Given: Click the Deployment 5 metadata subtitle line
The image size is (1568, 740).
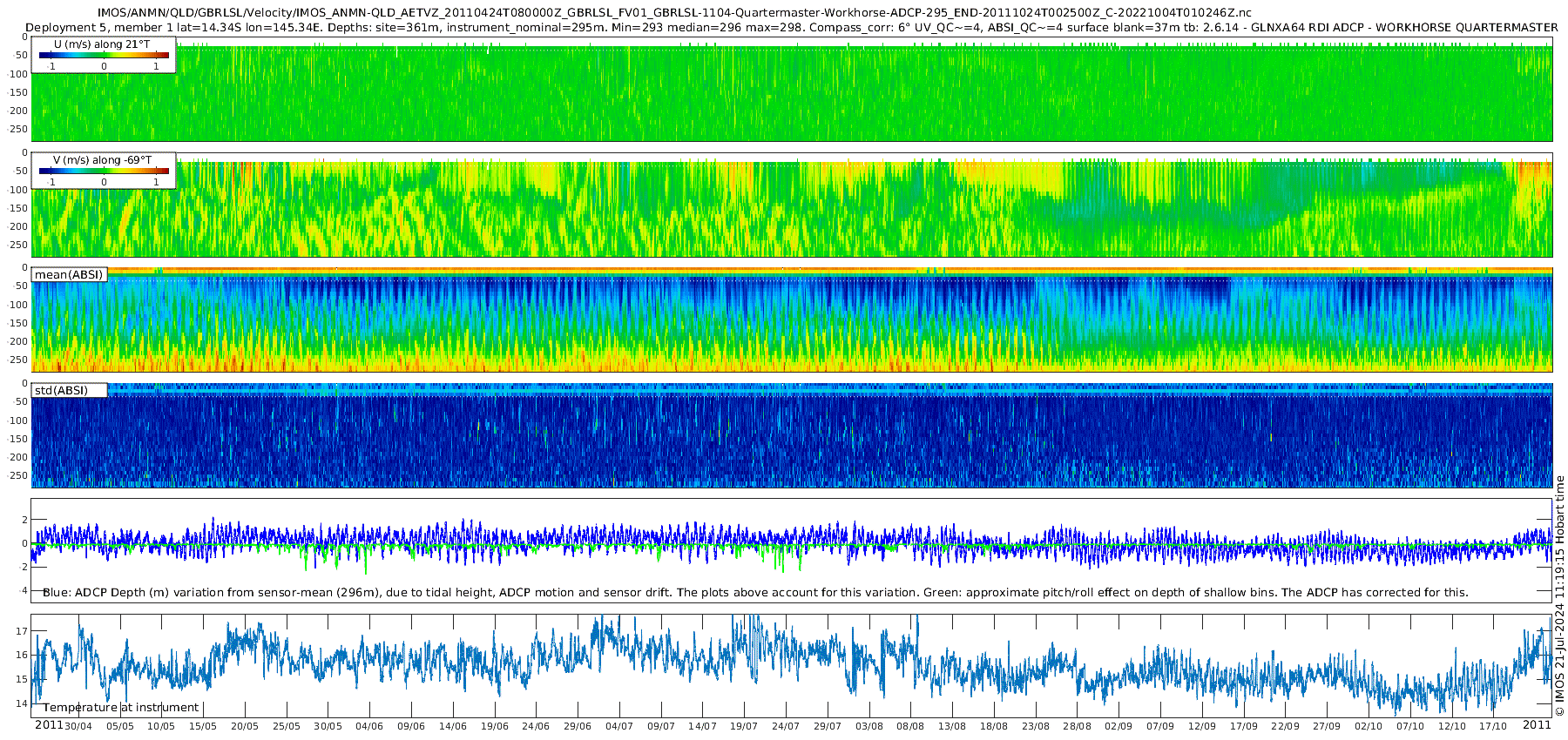Looking at the screenshot, I should (792, 28).
